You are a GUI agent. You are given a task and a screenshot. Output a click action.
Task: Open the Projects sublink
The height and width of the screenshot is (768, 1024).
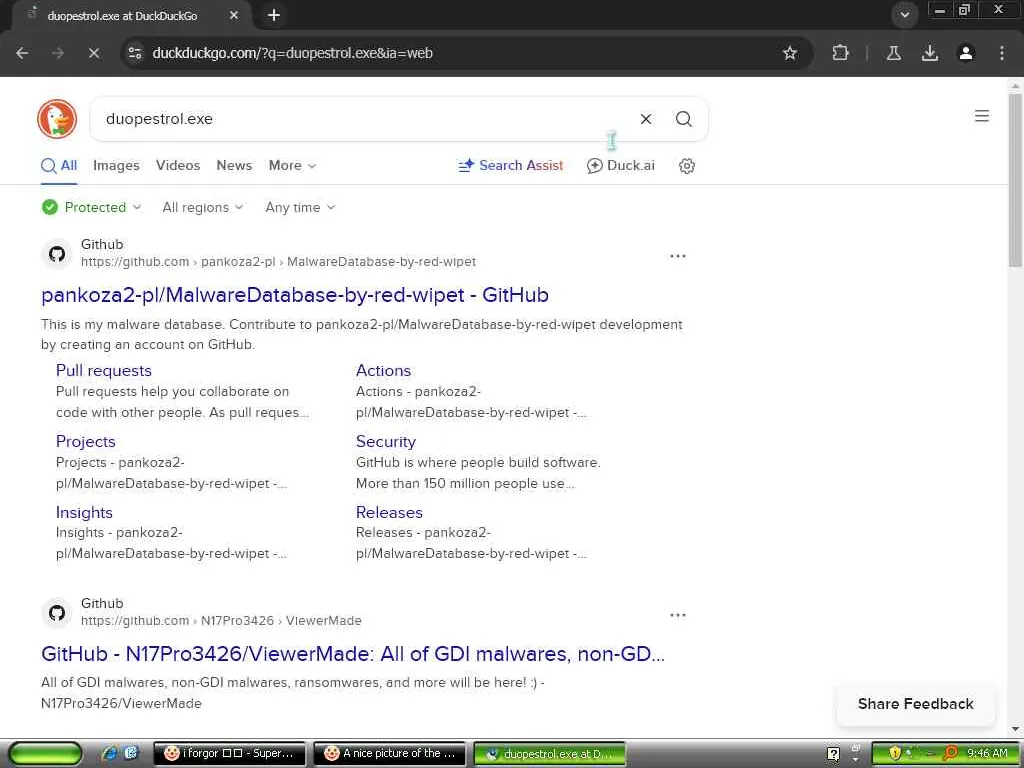point(86,441)
